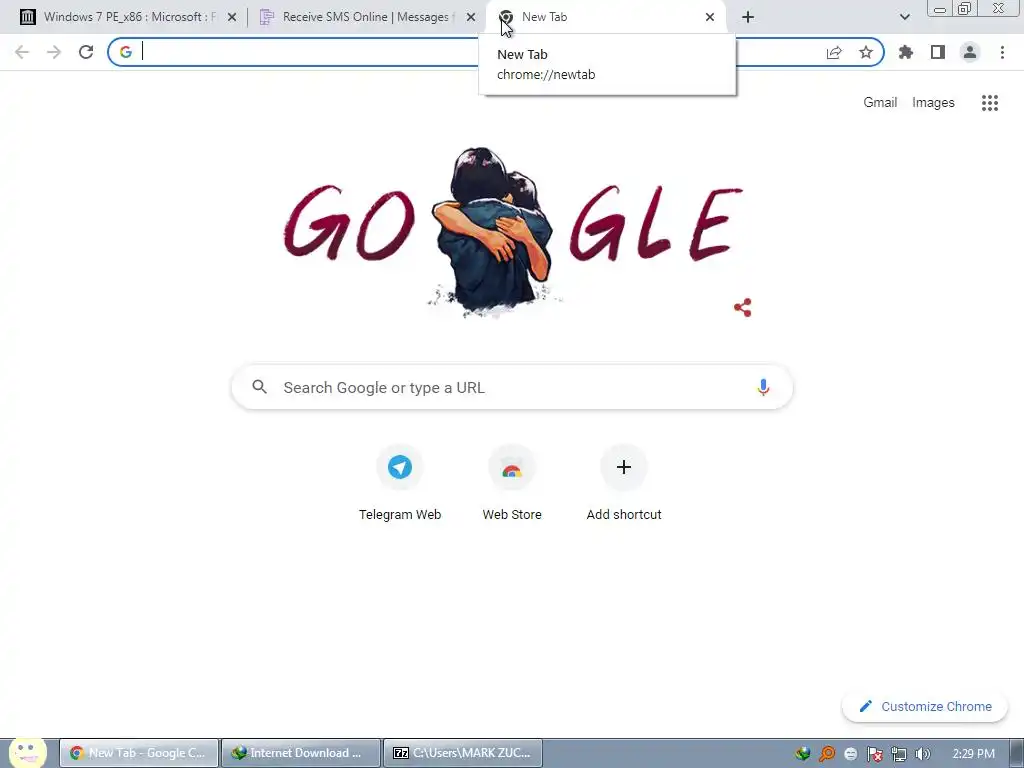Open a new tab with the plus button
Screen dimensions: 1024x768
pos(748,18)
